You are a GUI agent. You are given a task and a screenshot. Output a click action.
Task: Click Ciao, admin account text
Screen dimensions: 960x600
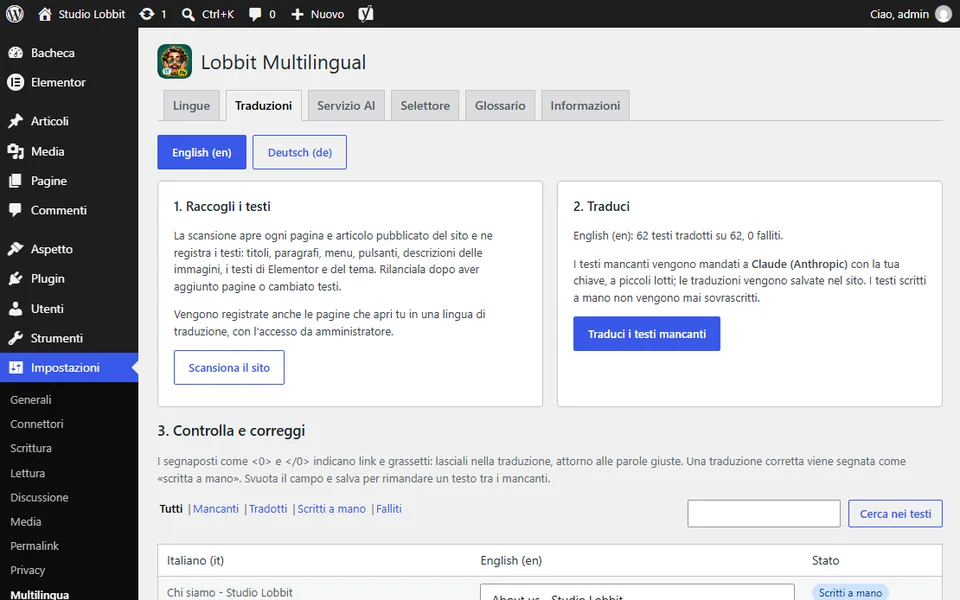899,14
